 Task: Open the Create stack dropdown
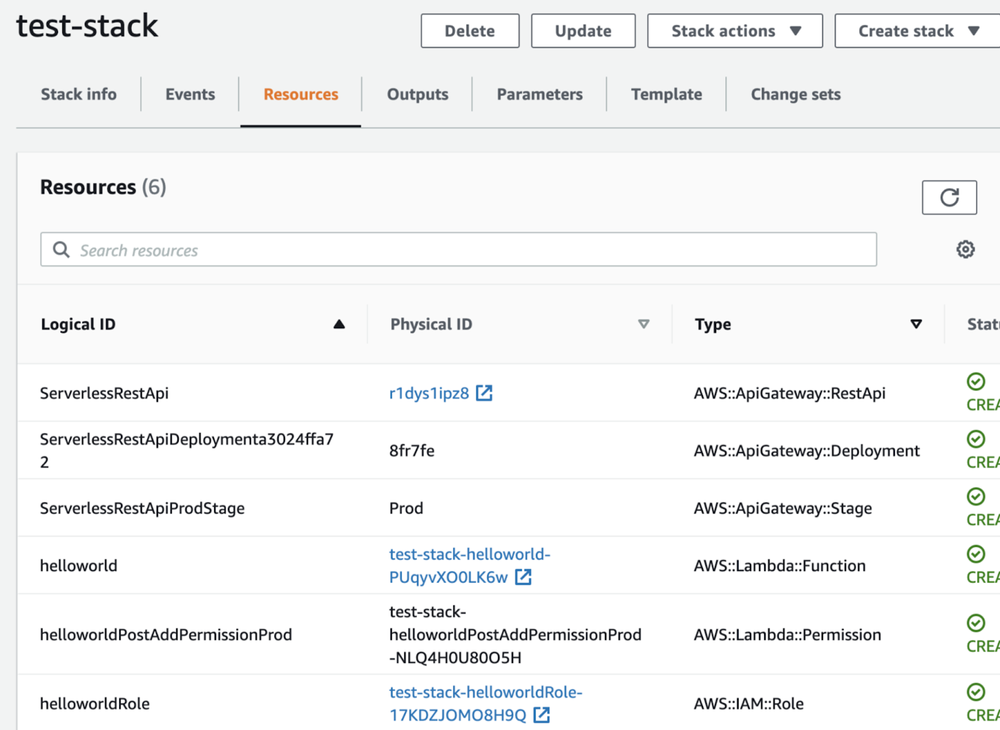[918, 31]
